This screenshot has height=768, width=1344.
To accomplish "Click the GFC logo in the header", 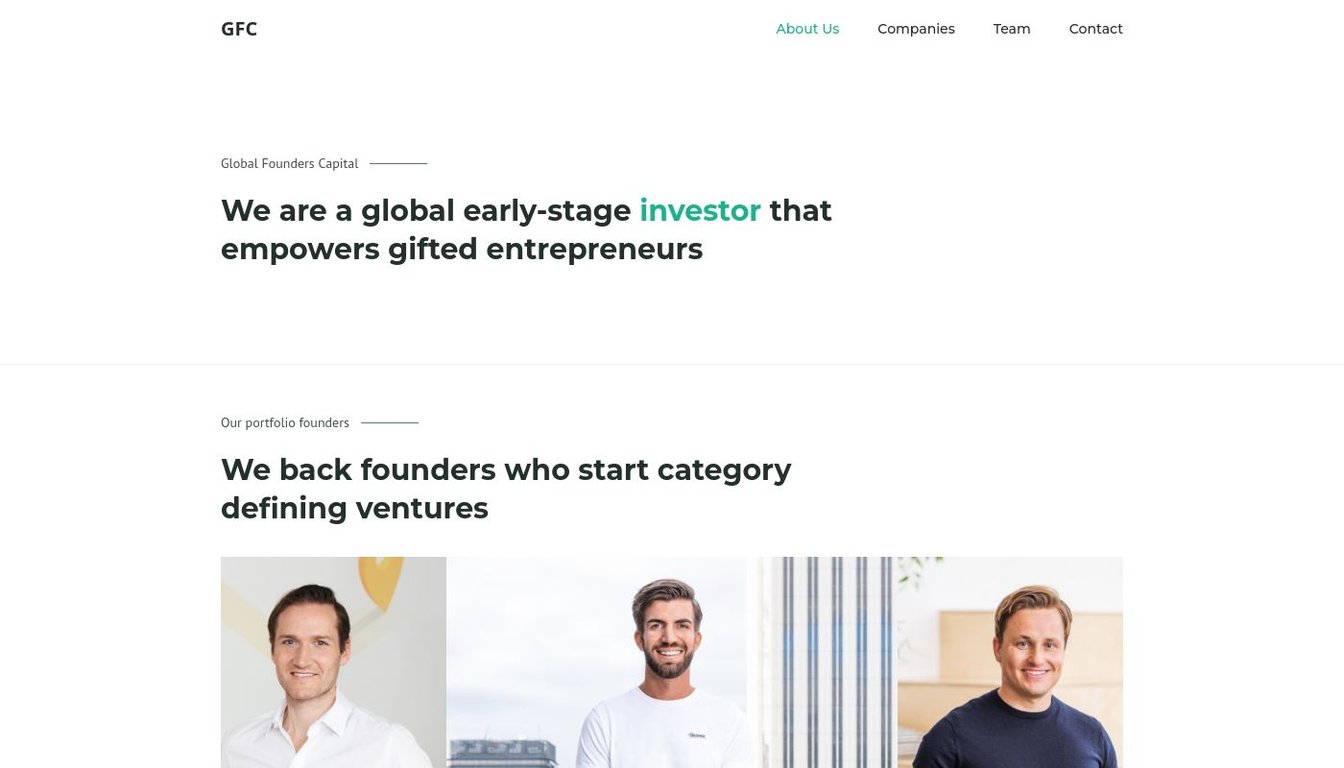I will (x=239, y=29).
